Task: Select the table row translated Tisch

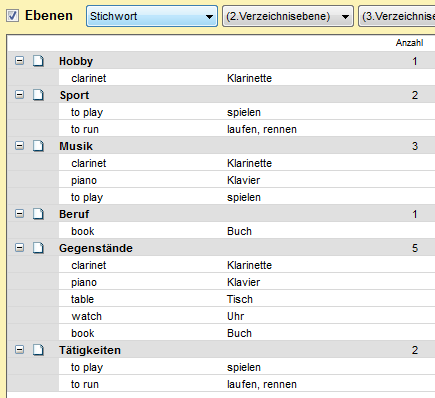Action: coord(247,299)
